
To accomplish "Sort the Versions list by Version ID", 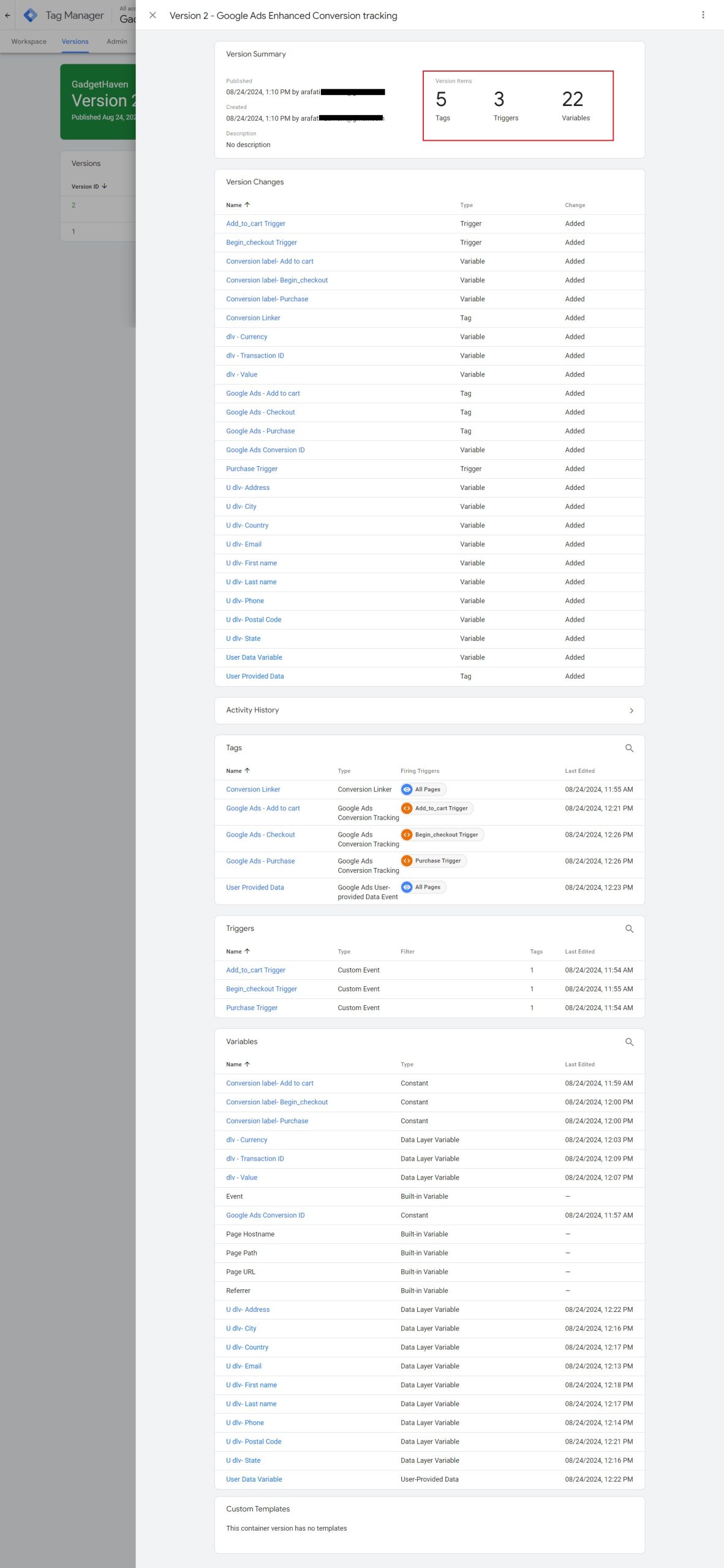I will pos(89,186).
